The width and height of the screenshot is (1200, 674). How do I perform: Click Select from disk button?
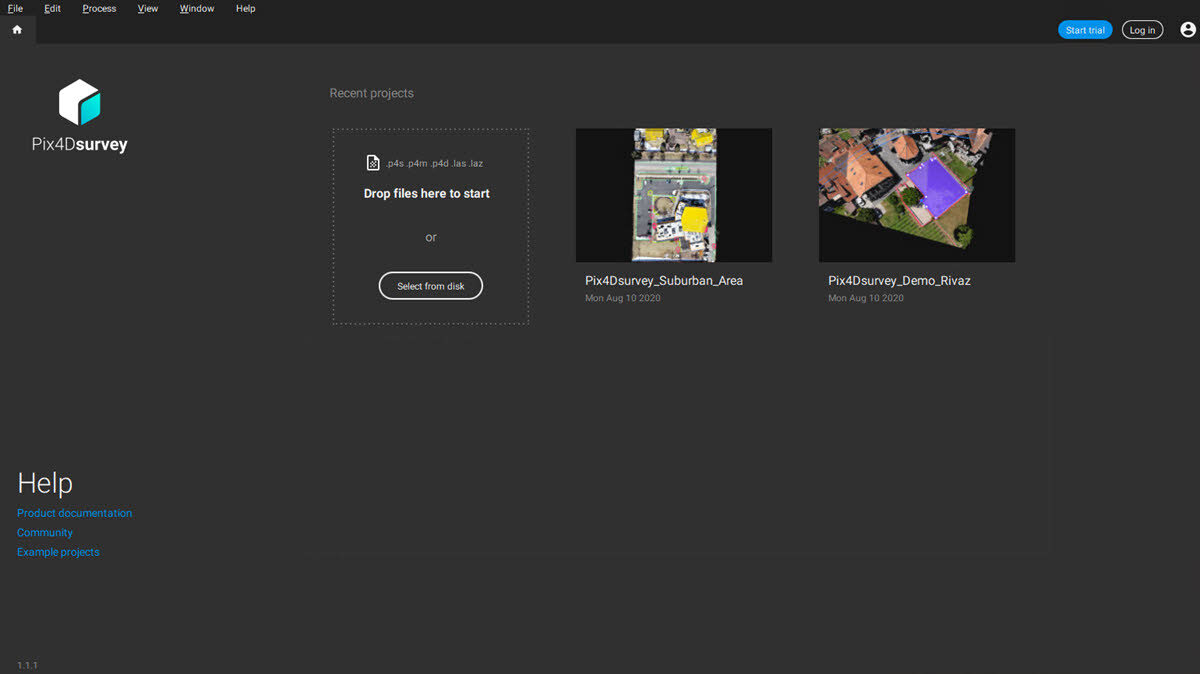pyautogui.click(x=430, y=286)
